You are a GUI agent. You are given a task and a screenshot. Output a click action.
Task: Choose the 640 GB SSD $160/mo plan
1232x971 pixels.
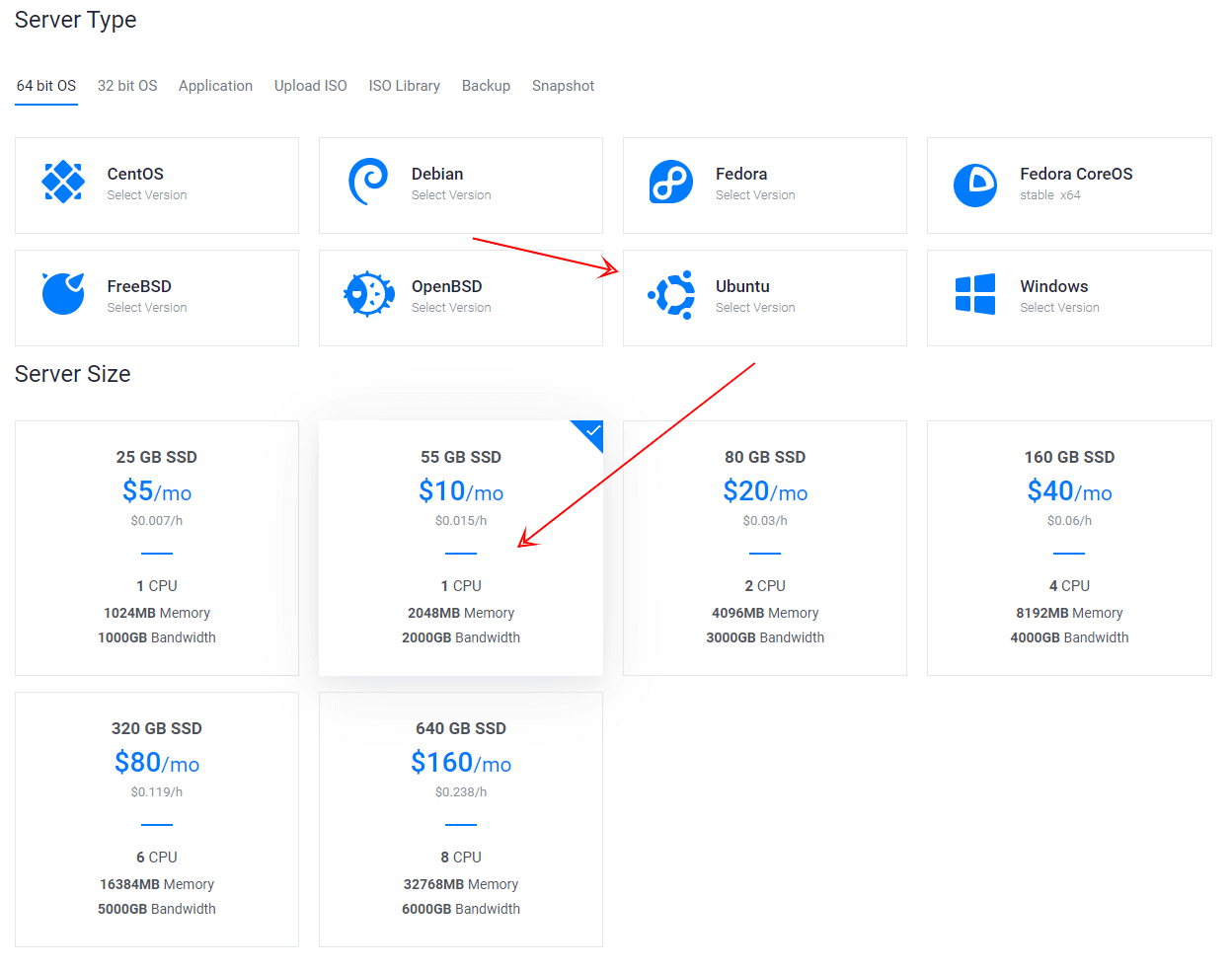point(461,819)
